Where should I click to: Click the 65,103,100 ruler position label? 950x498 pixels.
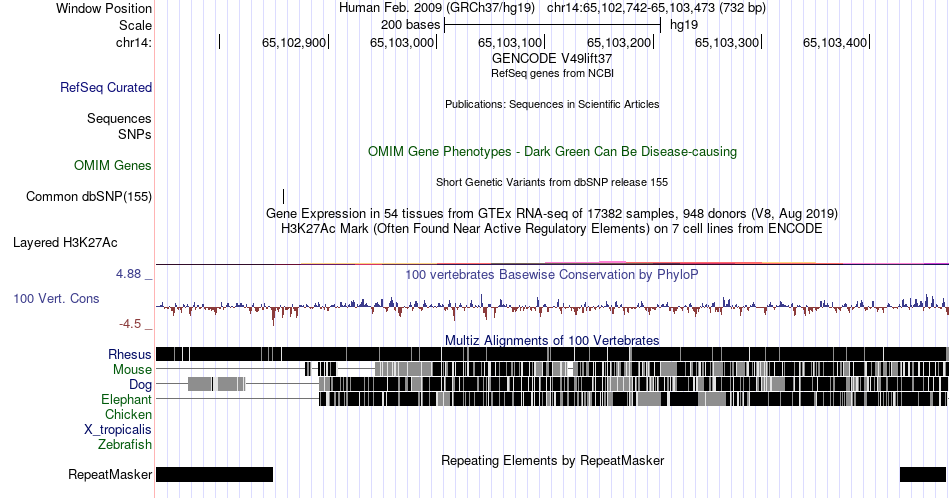(510, 42)
